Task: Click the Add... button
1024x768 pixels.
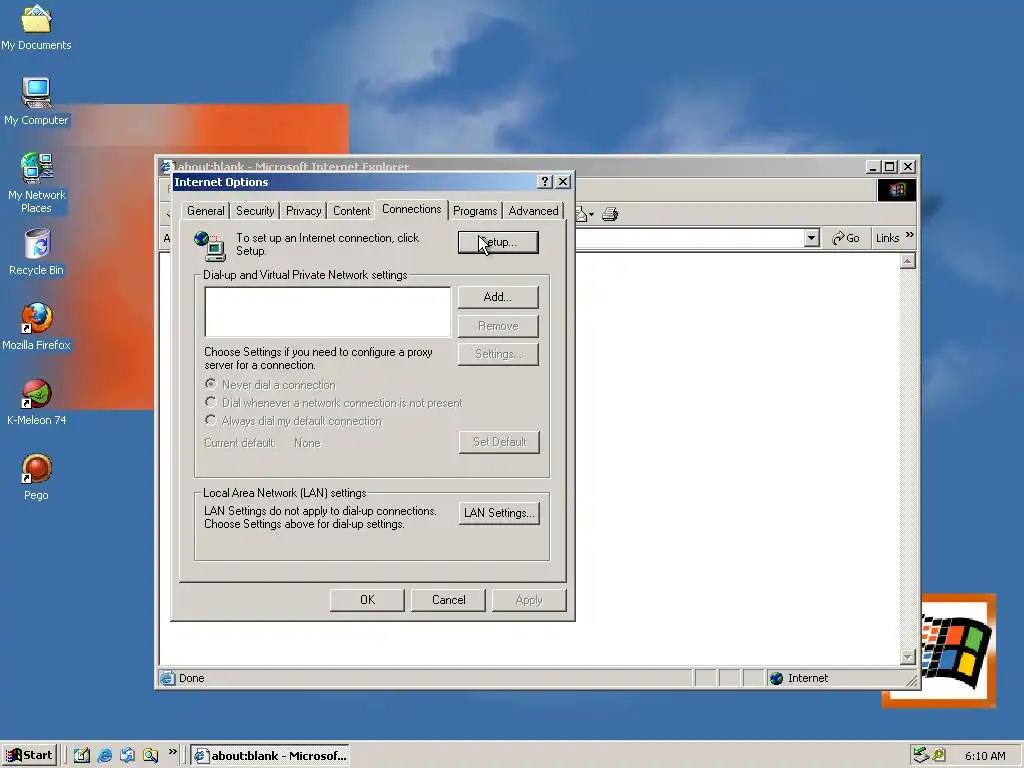Action: (x=498, y=297)
